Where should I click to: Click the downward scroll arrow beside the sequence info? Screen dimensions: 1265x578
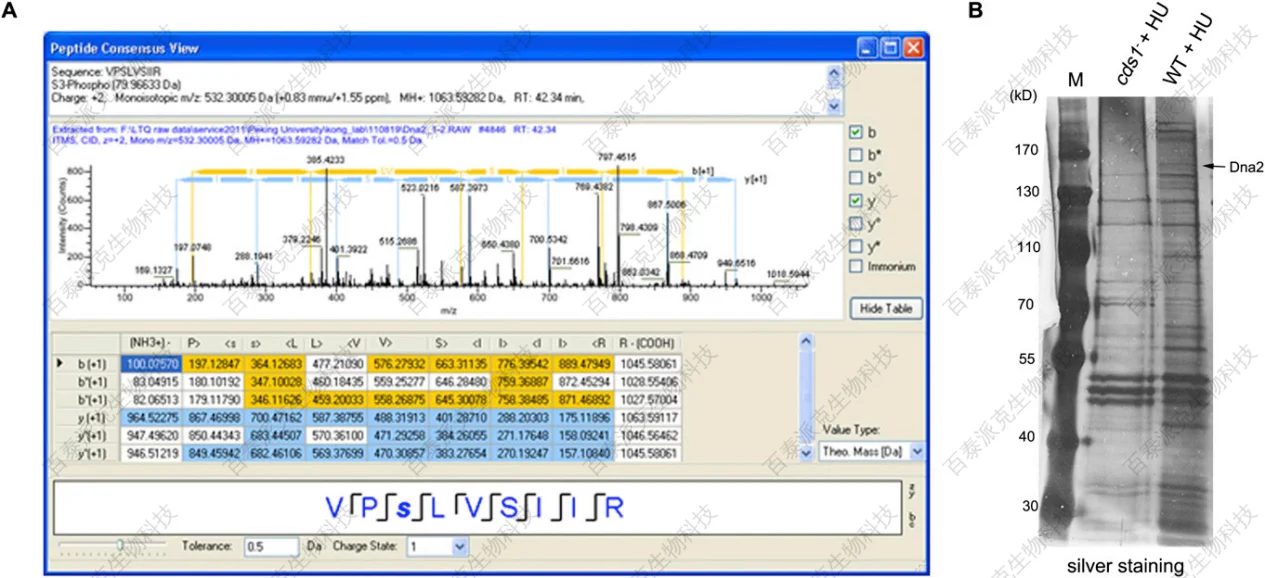coord(836,106)
